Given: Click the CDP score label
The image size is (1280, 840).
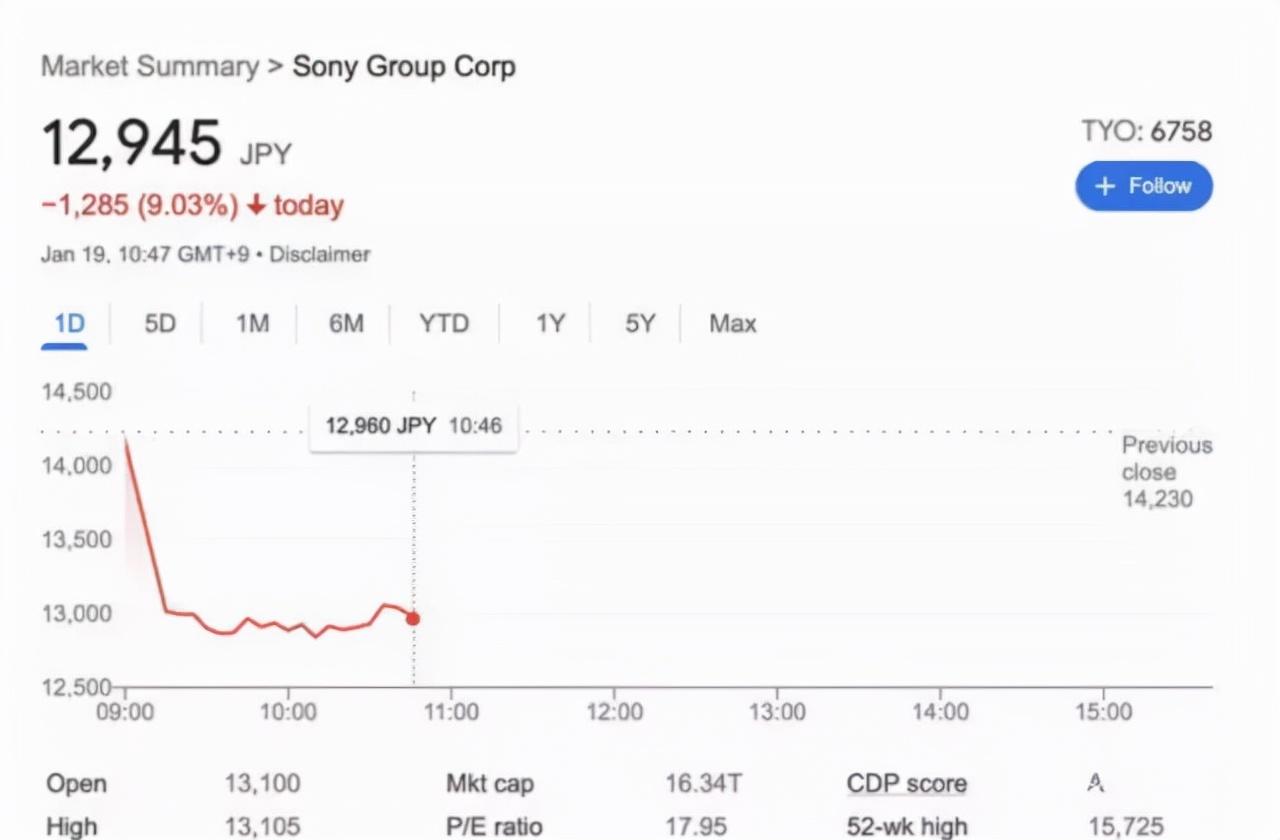Looking at the screenshot, I should coord(906,784).
